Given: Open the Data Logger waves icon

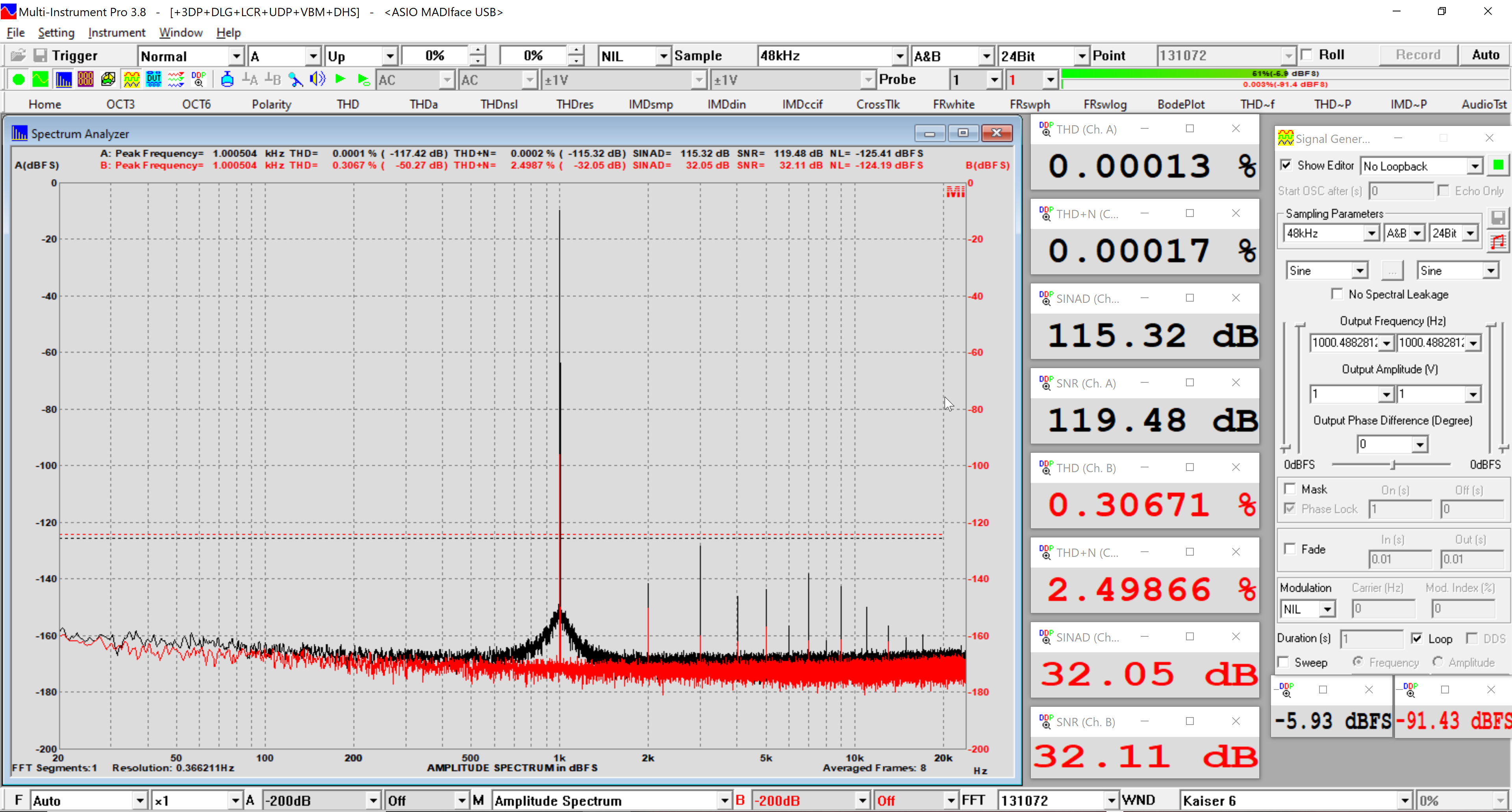Looking at the screenshot, I should pyautogui.click(x=176, y=79).
